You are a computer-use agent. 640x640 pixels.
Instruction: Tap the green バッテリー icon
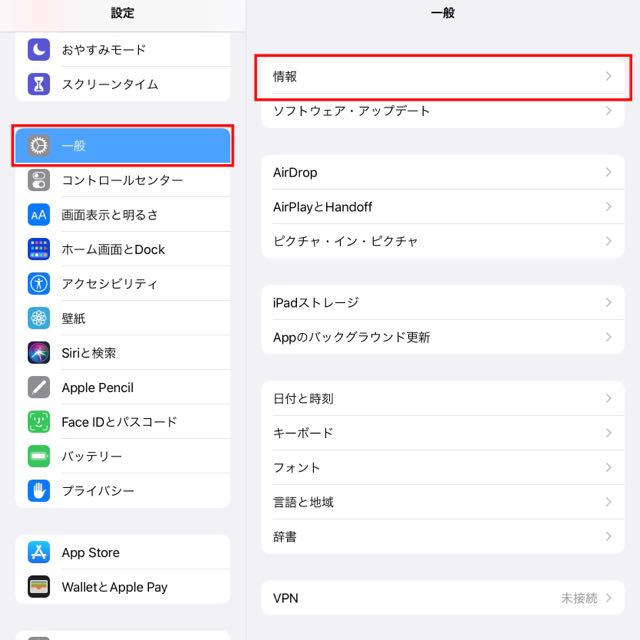tap(39, 456)
